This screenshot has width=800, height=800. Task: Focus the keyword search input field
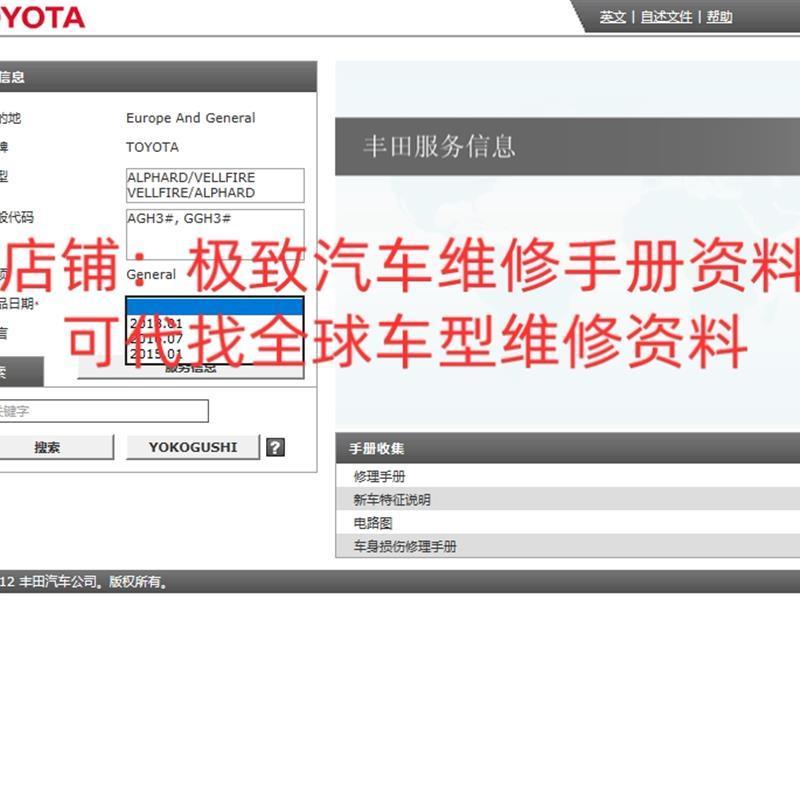pyautogui.click(x=104, y=411)
